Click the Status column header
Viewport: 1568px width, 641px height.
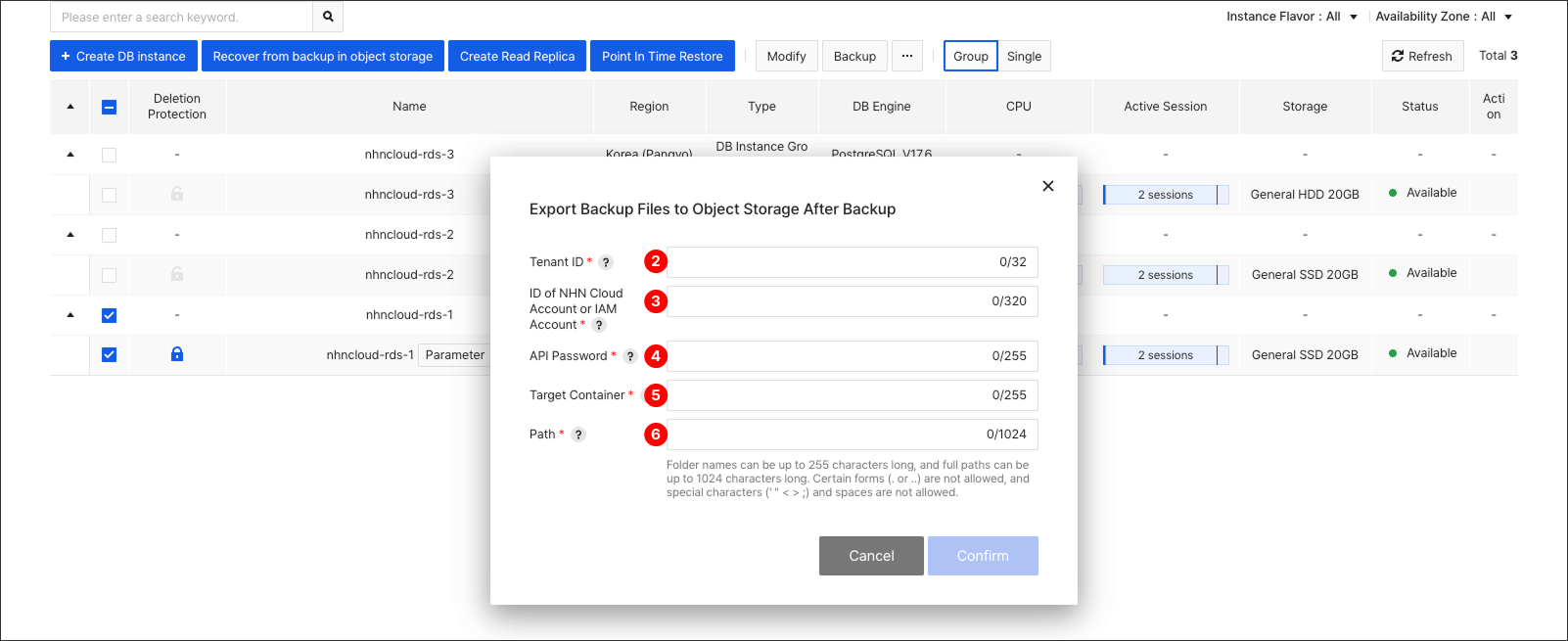click(1419, 107)
